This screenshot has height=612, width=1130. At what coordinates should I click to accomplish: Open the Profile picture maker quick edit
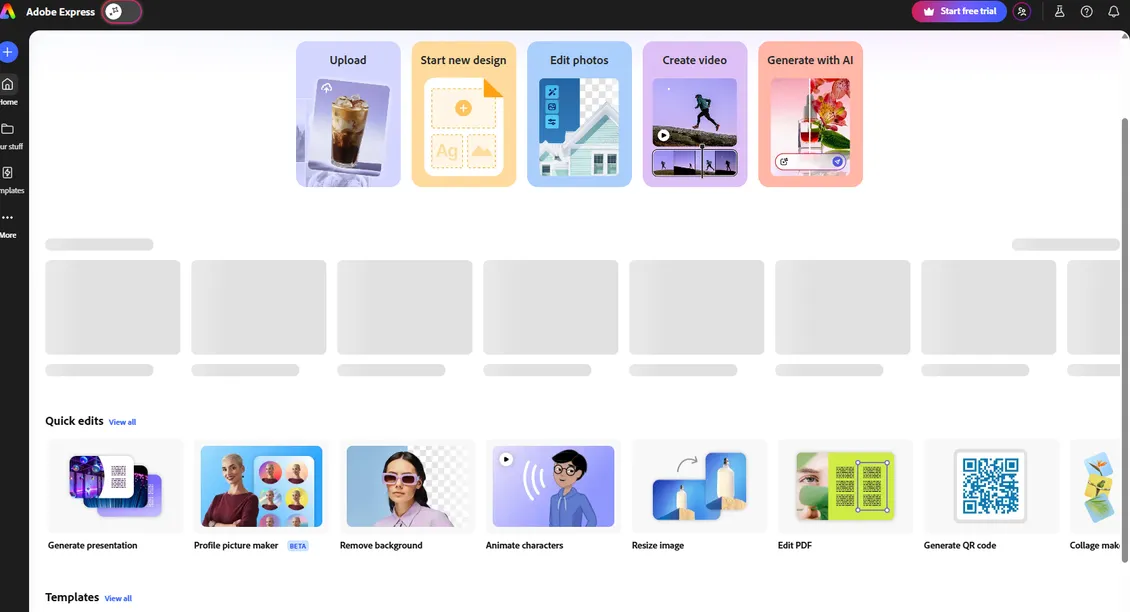pos(261,496)
